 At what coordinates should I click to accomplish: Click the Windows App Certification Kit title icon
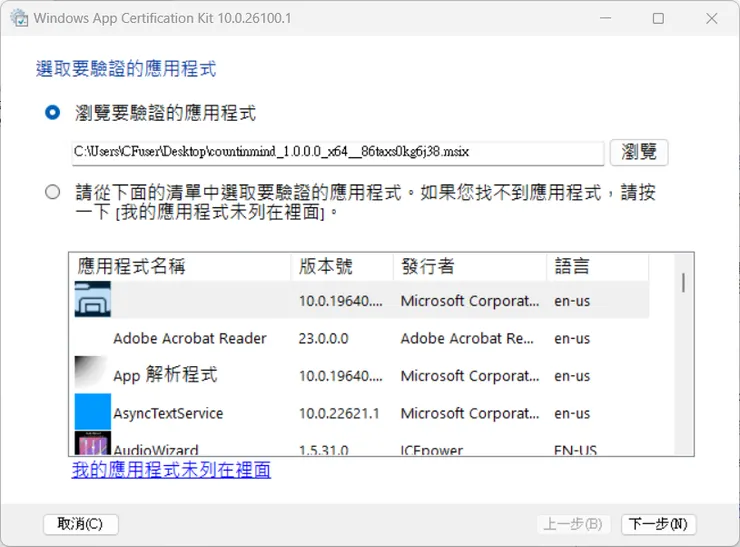coord(19,18)
